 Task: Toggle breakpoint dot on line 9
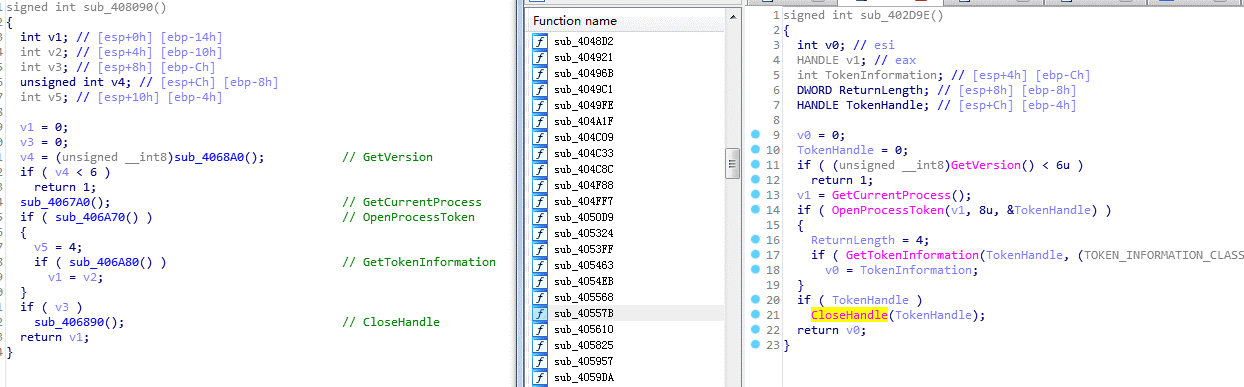[x=756, y=134]
